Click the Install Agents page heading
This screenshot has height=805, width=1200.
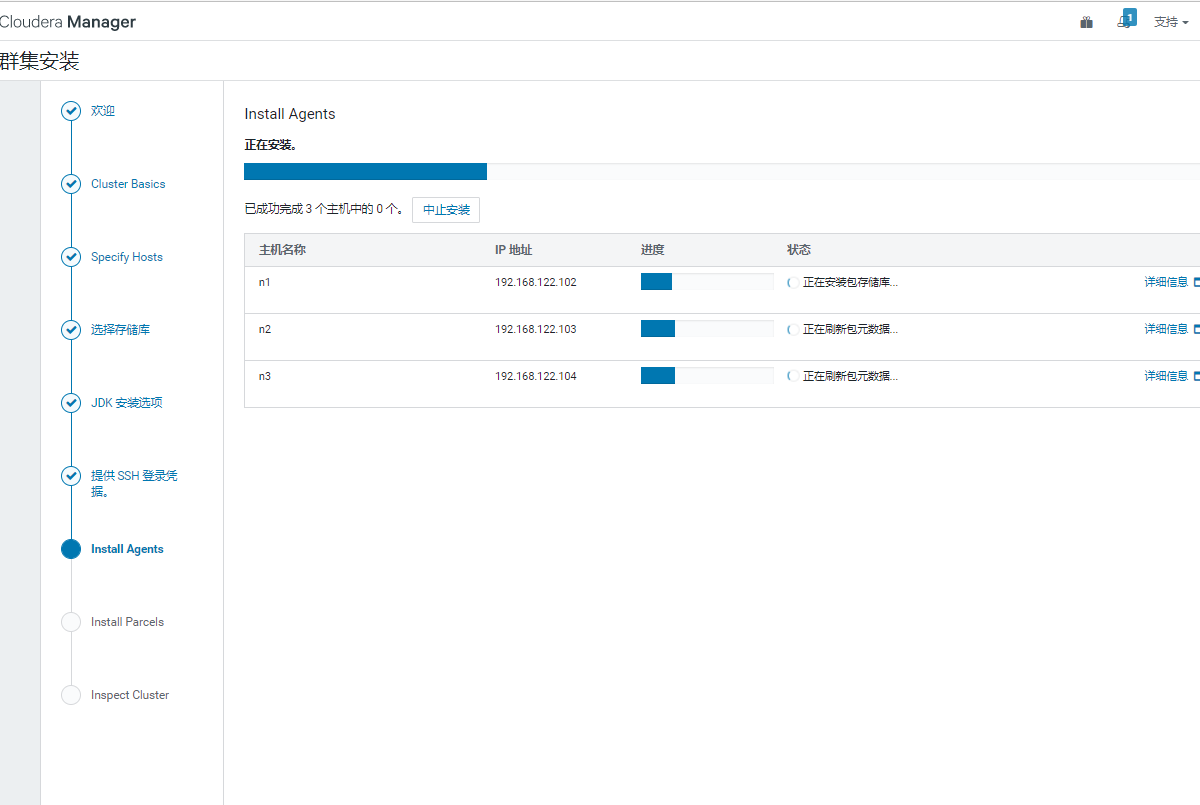coord(290,114)
